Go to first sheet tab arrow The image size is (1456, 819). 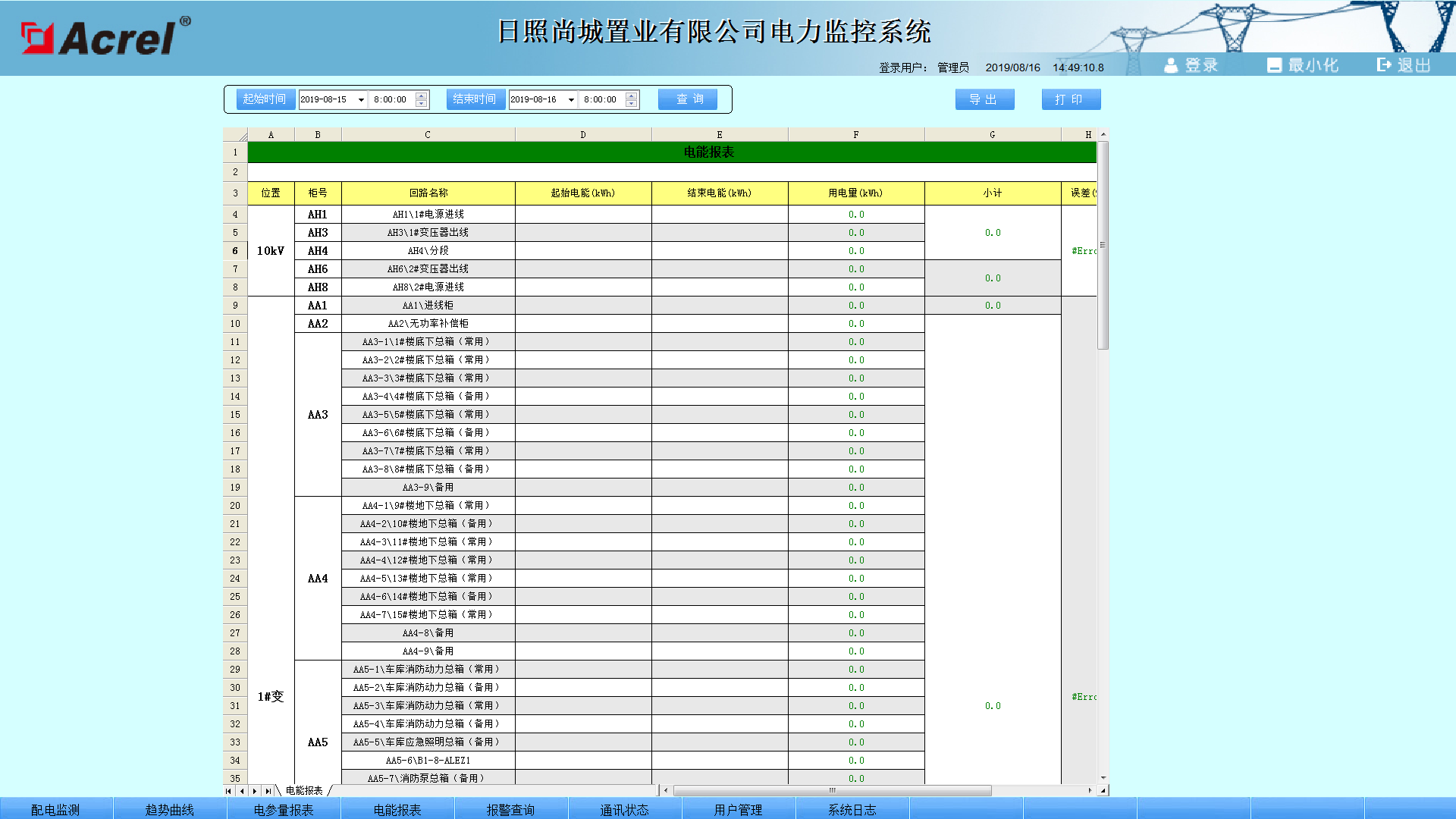(228, 790)
